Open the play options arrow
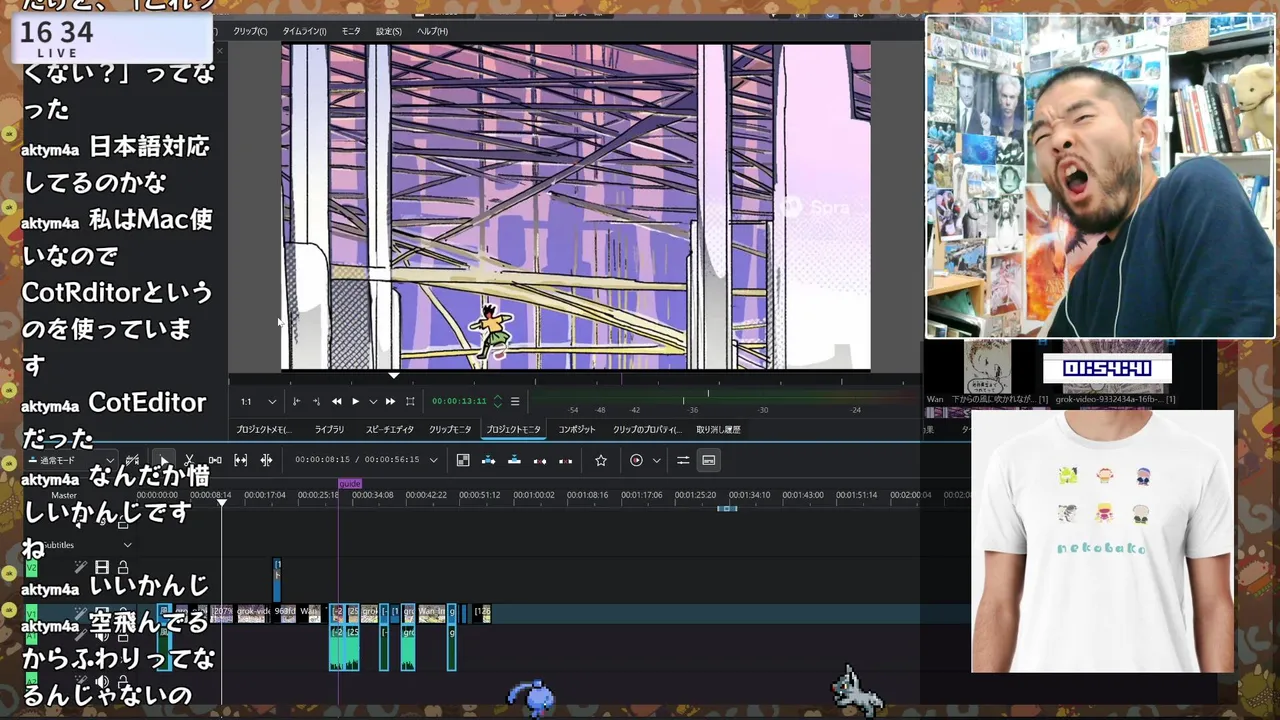 pyautogui.click(x=373, y=401)
